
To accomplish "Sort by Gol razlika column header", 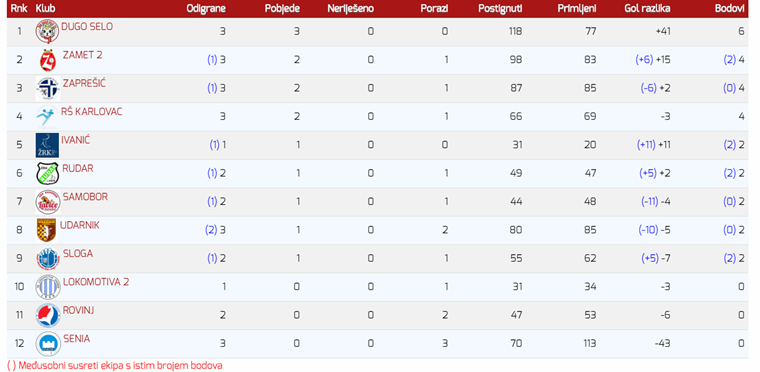I will (x=648, y=9).
